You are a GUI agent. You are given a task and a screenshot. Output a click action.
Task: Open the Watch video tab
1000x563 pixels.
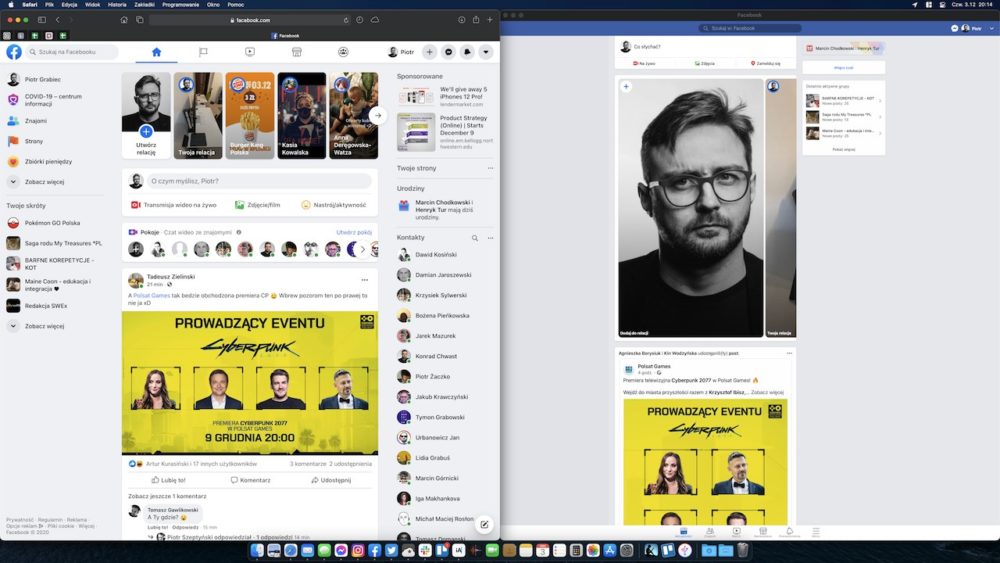point(250,52)
